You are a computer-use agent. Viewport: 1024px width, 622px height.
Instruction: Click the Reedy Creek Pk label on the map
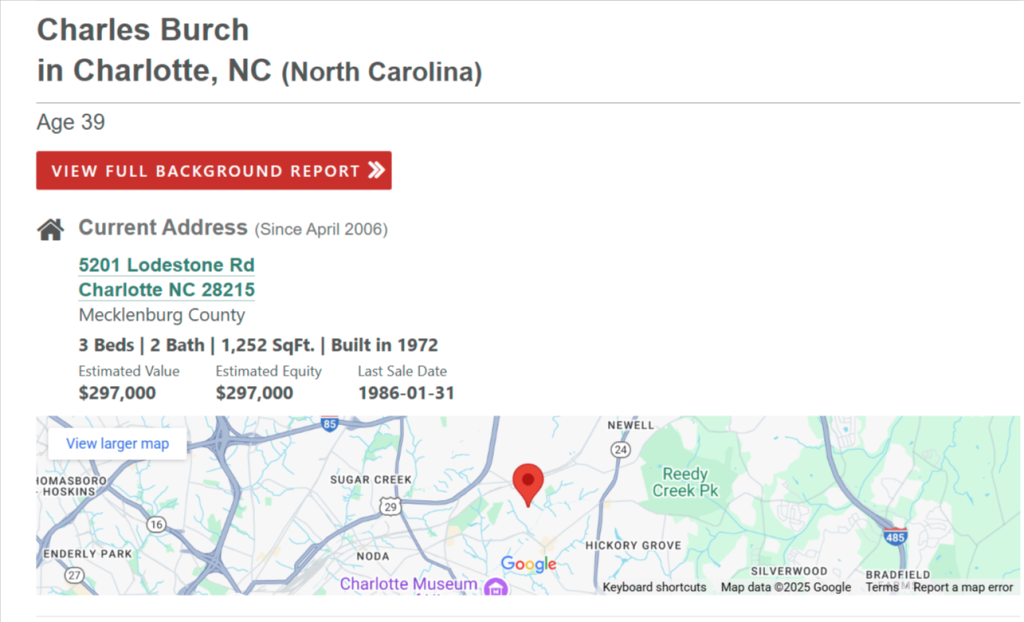point(685,481)
